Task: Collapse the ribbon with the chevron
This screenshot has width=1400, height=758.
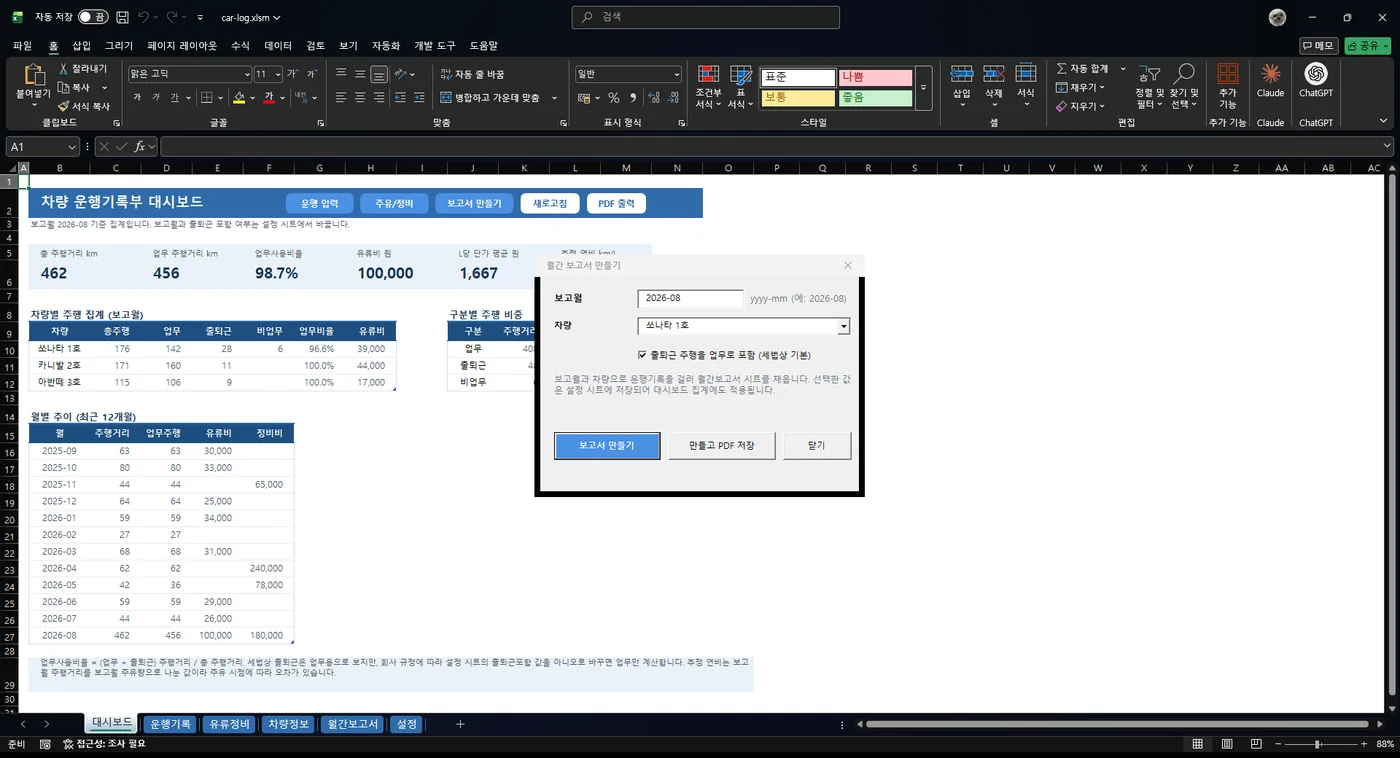Action: pyautogui.click(x=1383, y=121)
